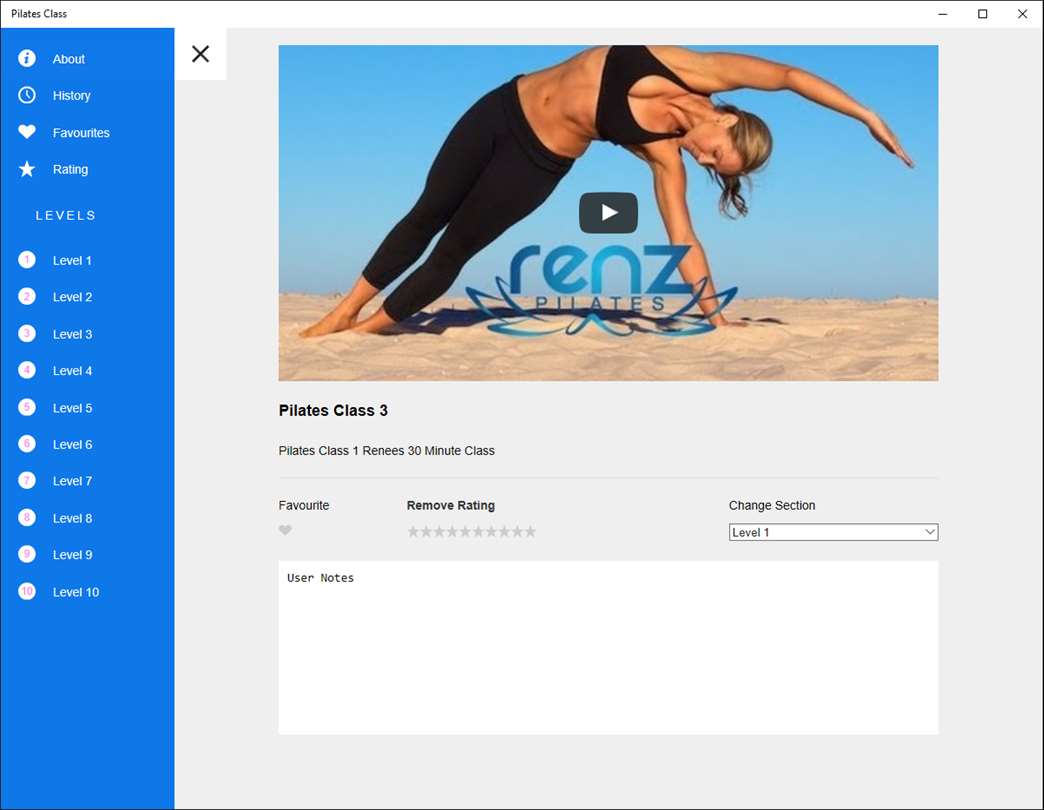The width and height of the screenshot is (1044, 810).
Task: Click the Level 3 number badge
Action: 27,333
